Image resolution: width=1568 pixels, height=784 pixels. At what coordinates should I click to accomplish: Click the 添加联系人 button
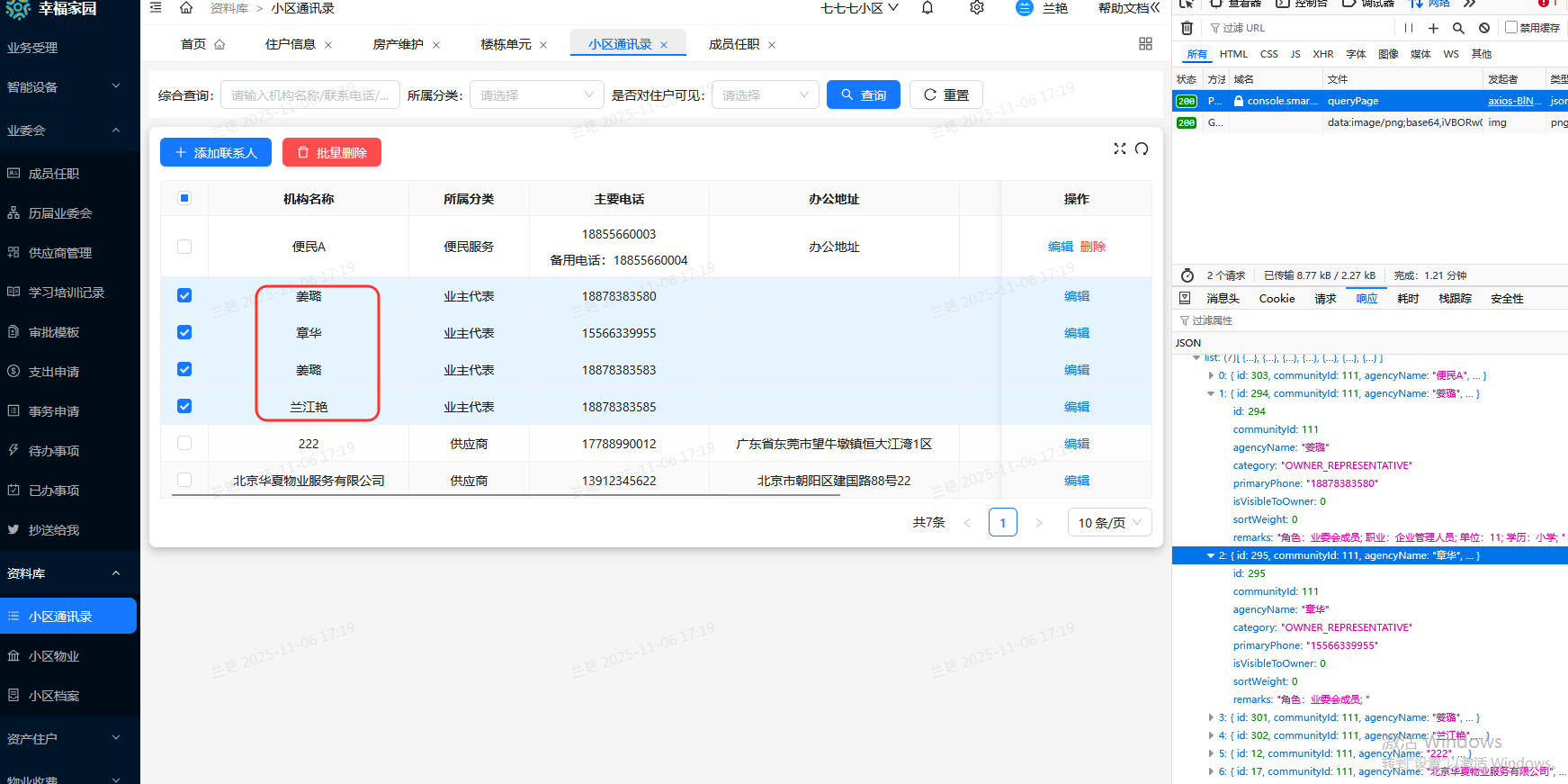(x=216, y=153)
